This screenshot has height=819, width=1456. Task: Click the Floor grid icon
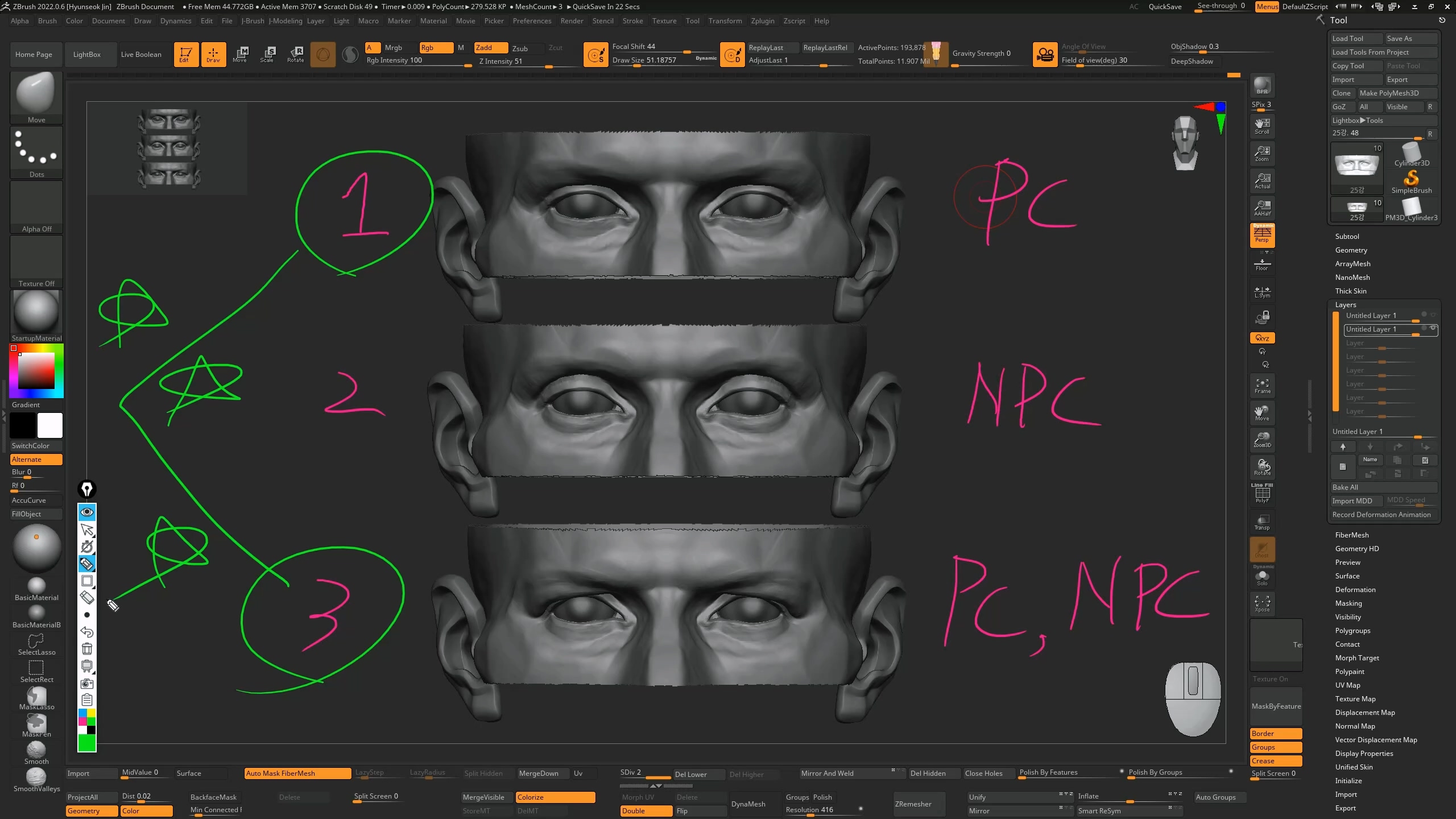(x=1262, y=264)
